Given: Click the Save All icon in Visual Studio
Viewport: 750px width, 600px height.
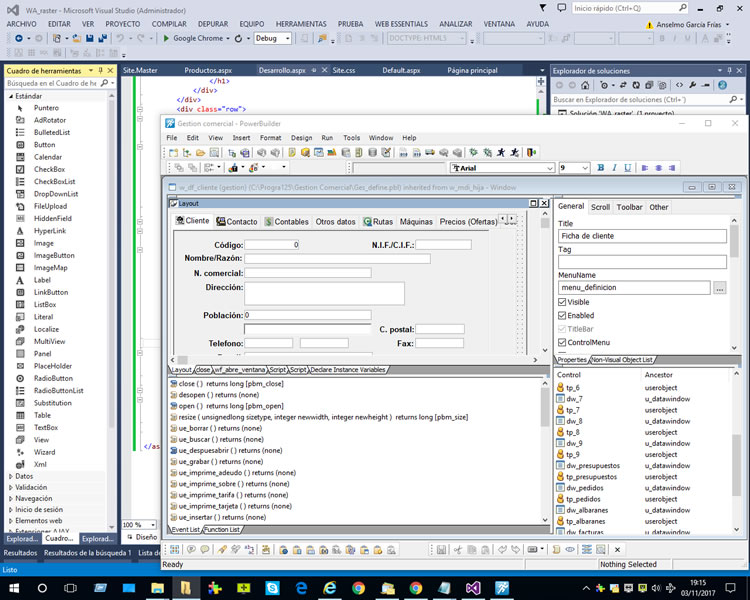Looking at the screenshot, I should [102, 38].
